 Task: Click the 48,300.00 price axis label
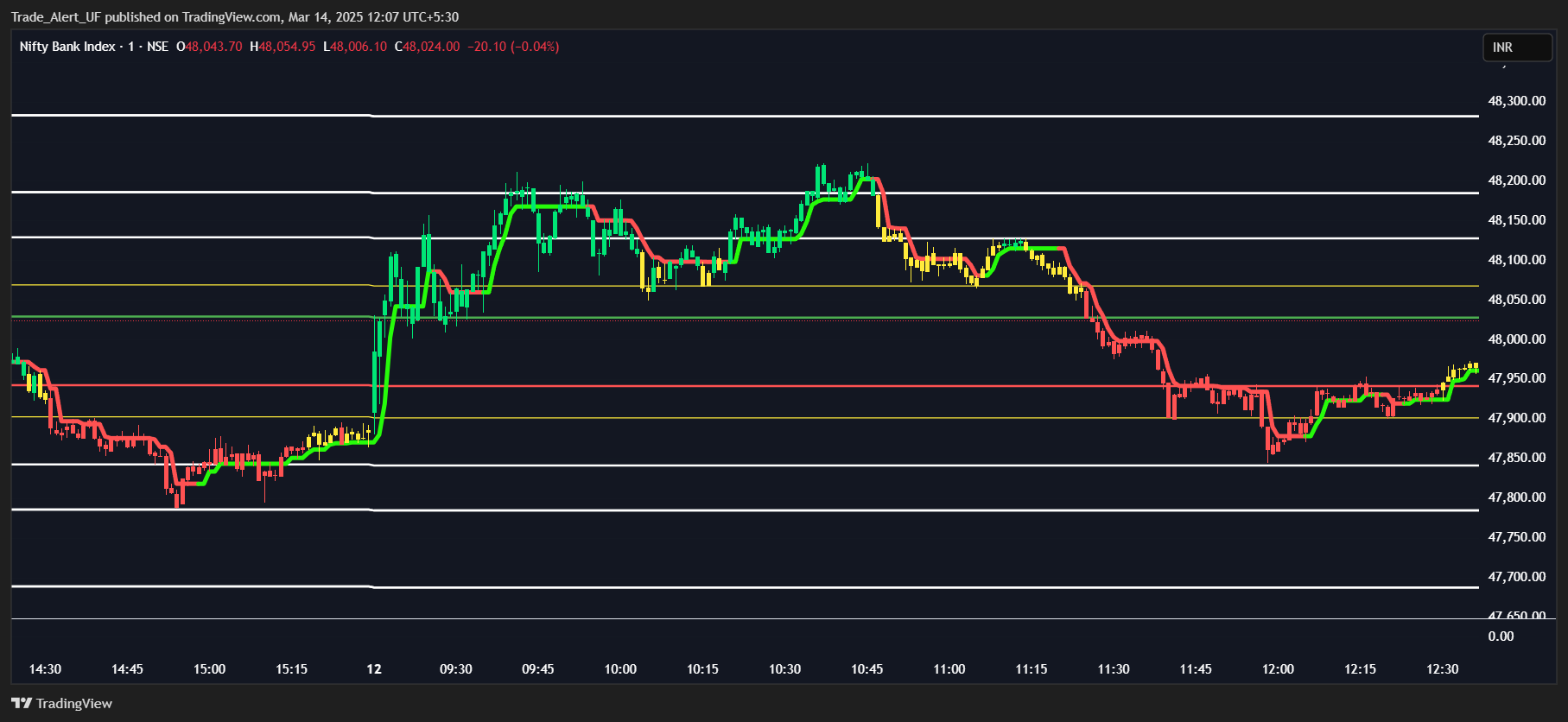(1516, 101)
